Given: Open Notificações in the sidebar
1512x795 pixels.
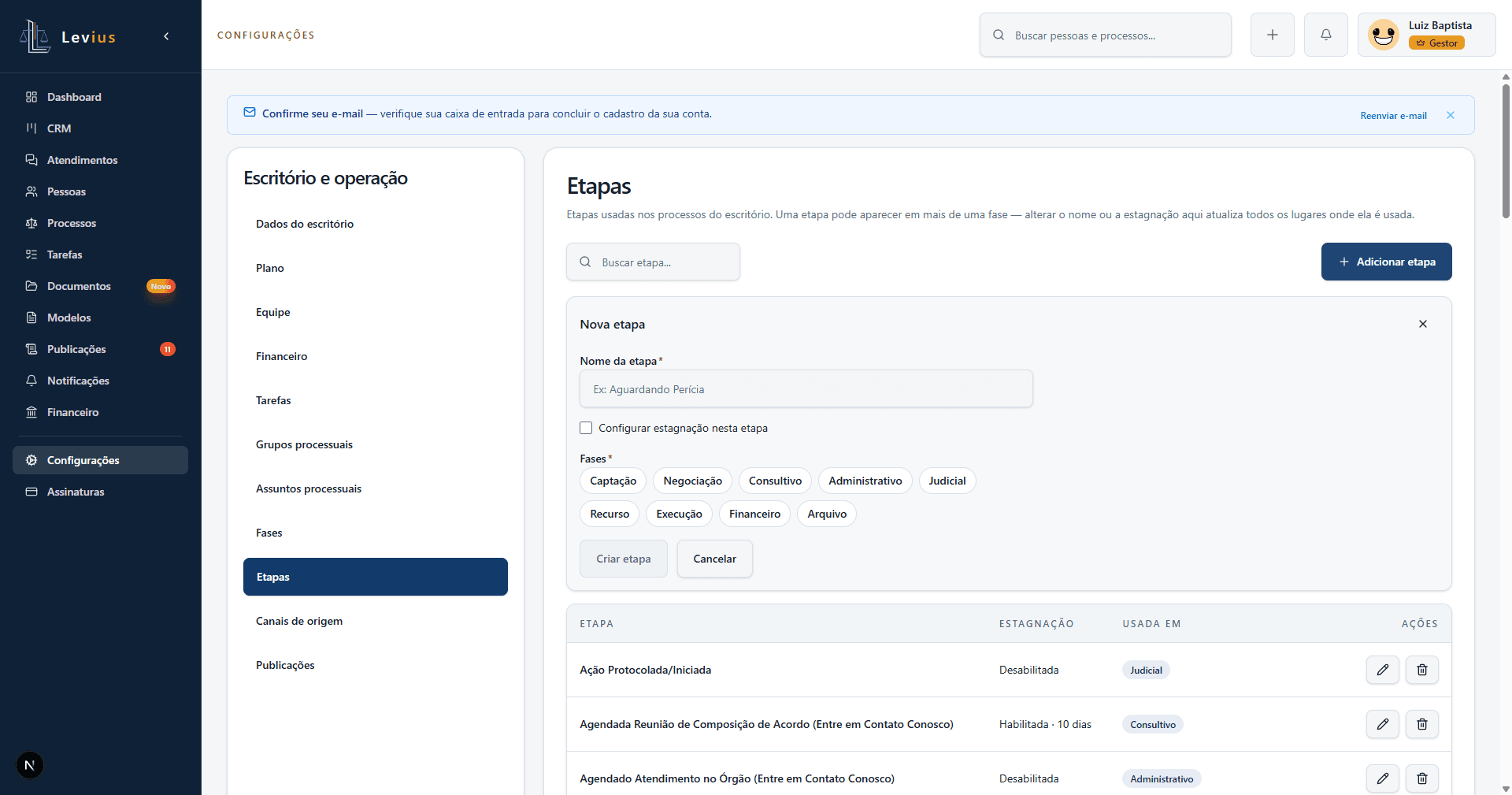Looking at the screenshot, I should (x=100, y=381).
